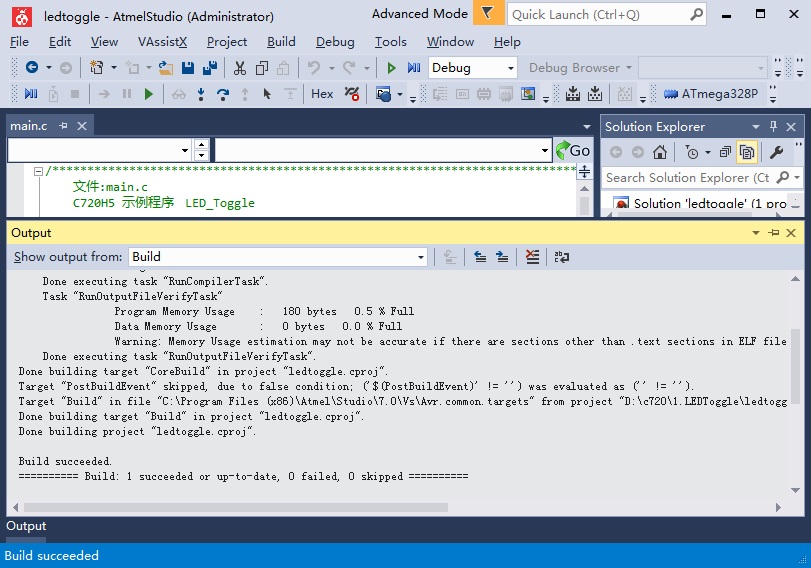Screen dimensions: 811x568
Task: Open the Debug Browser dropdown
Action: tap(629, 68)
